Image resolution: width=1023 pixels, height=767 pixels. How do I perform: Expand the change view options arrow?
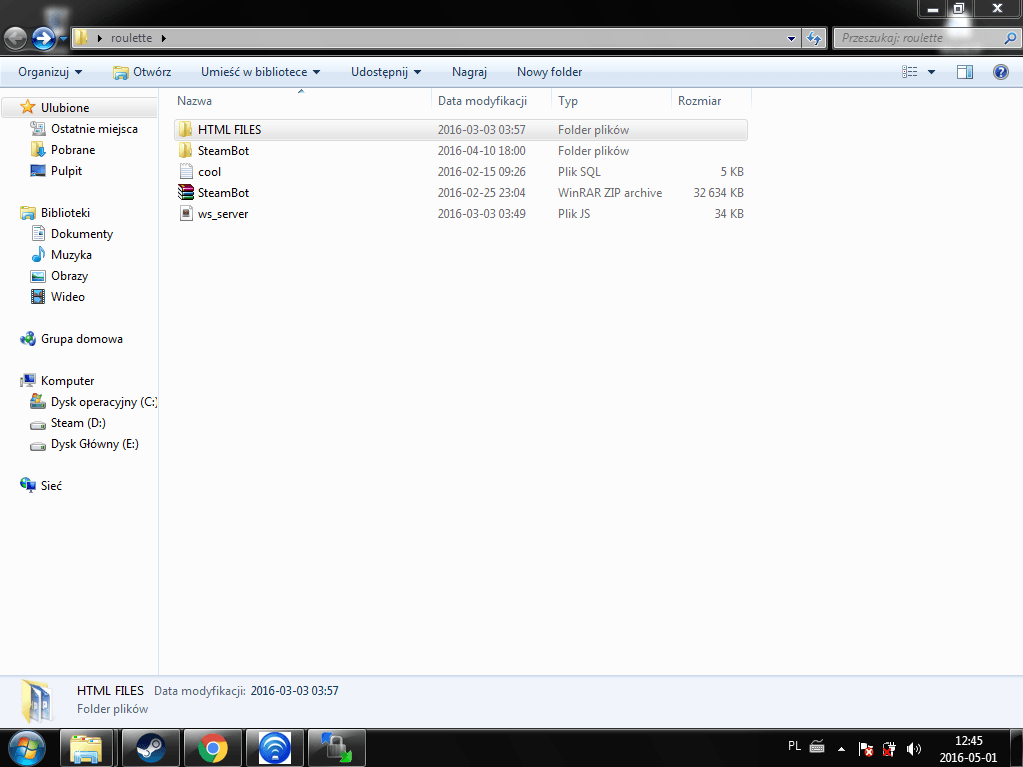tap(931, 72)
